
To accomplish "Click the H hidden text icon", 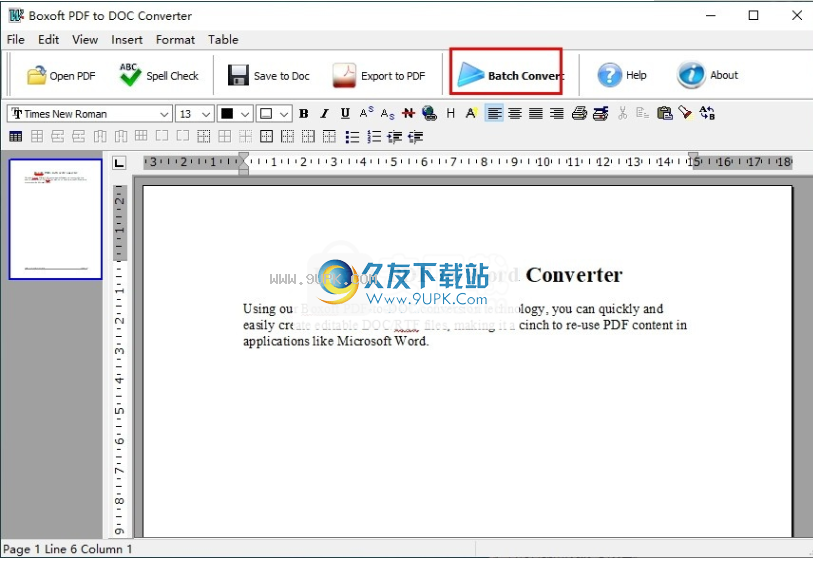I will [x=451, y=114].
